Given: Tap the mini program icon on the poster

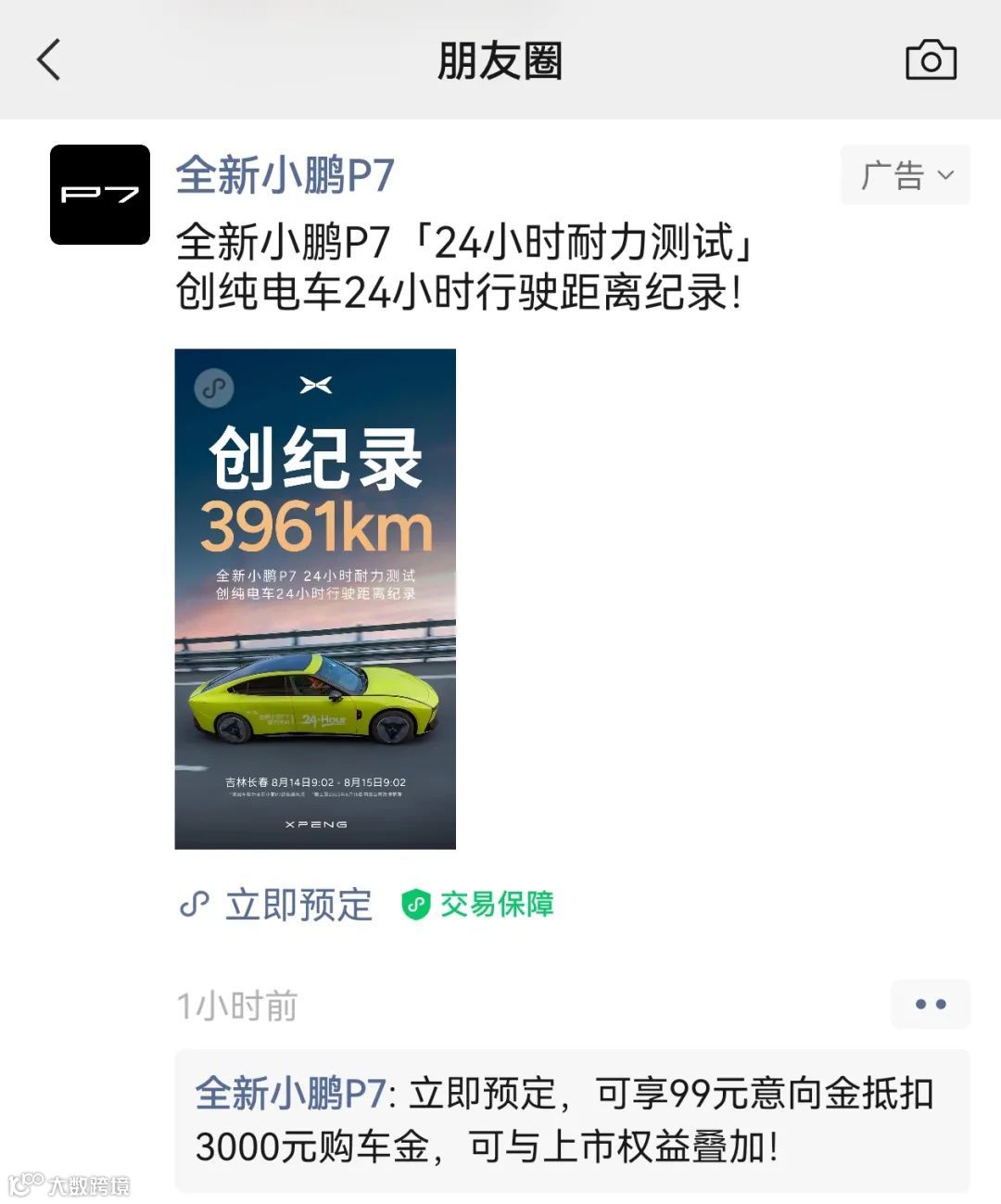Looking at the screenshot, I should [214, 387].
